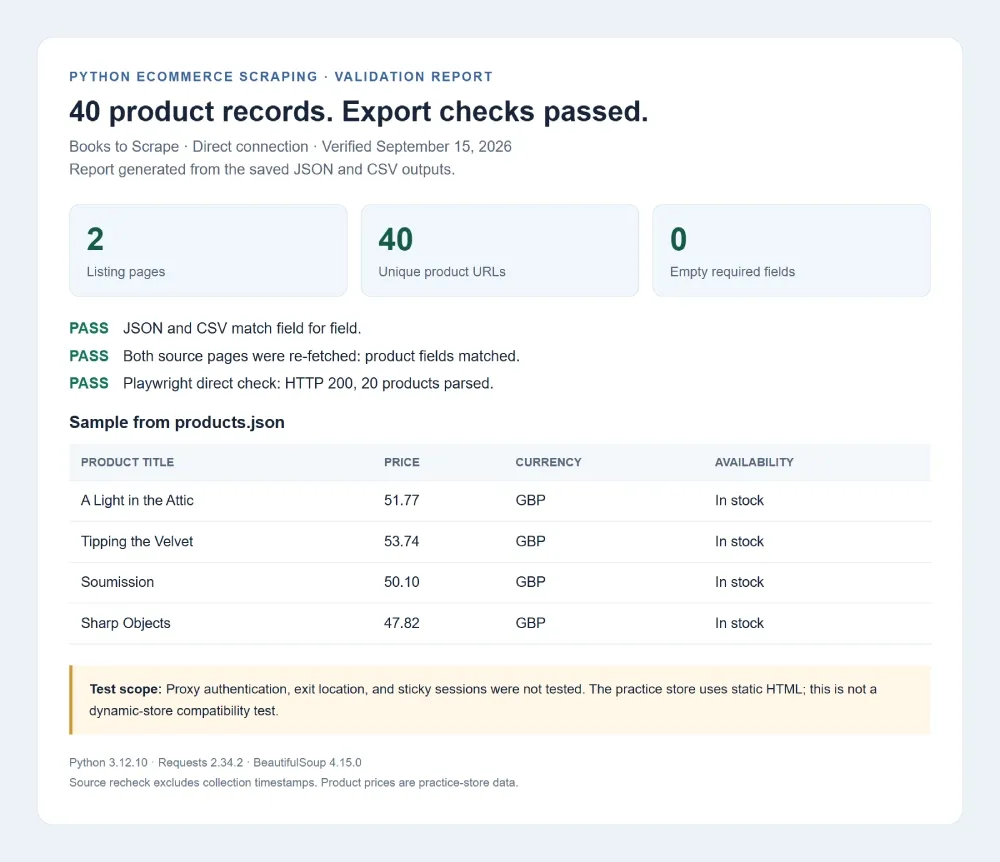Click the Python 3.12.10 version footer
This screenshot has height=862, width=1000.
click(x=108, y=763)
